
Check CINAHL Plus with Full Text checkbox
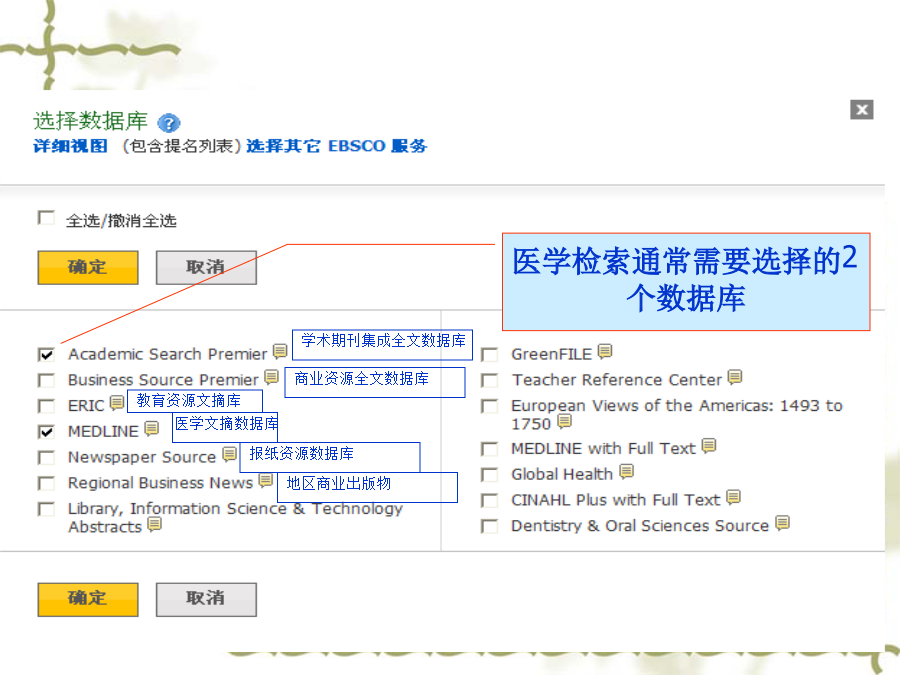(490, 501)
